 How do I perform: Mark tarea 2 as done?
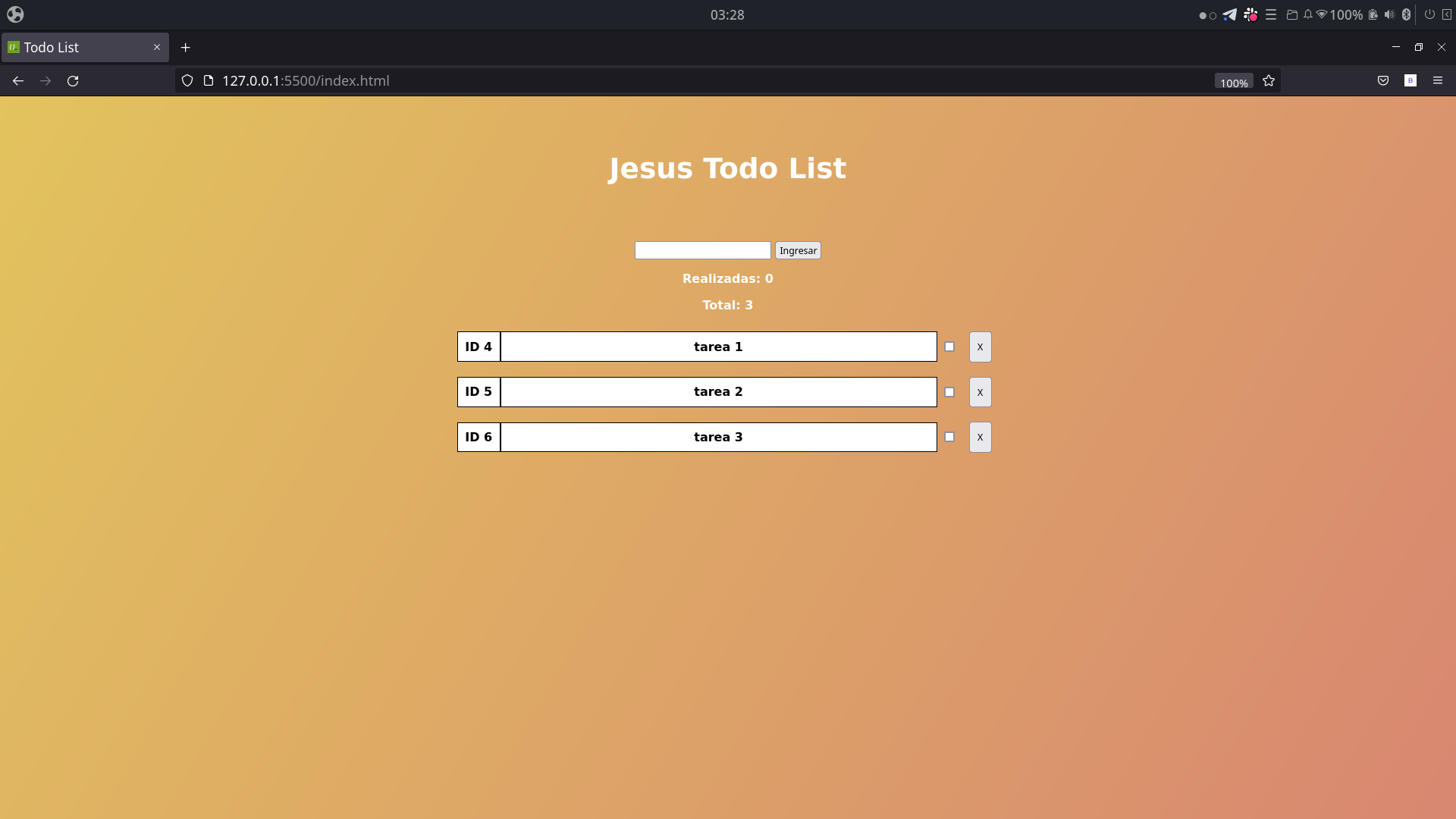949,392
